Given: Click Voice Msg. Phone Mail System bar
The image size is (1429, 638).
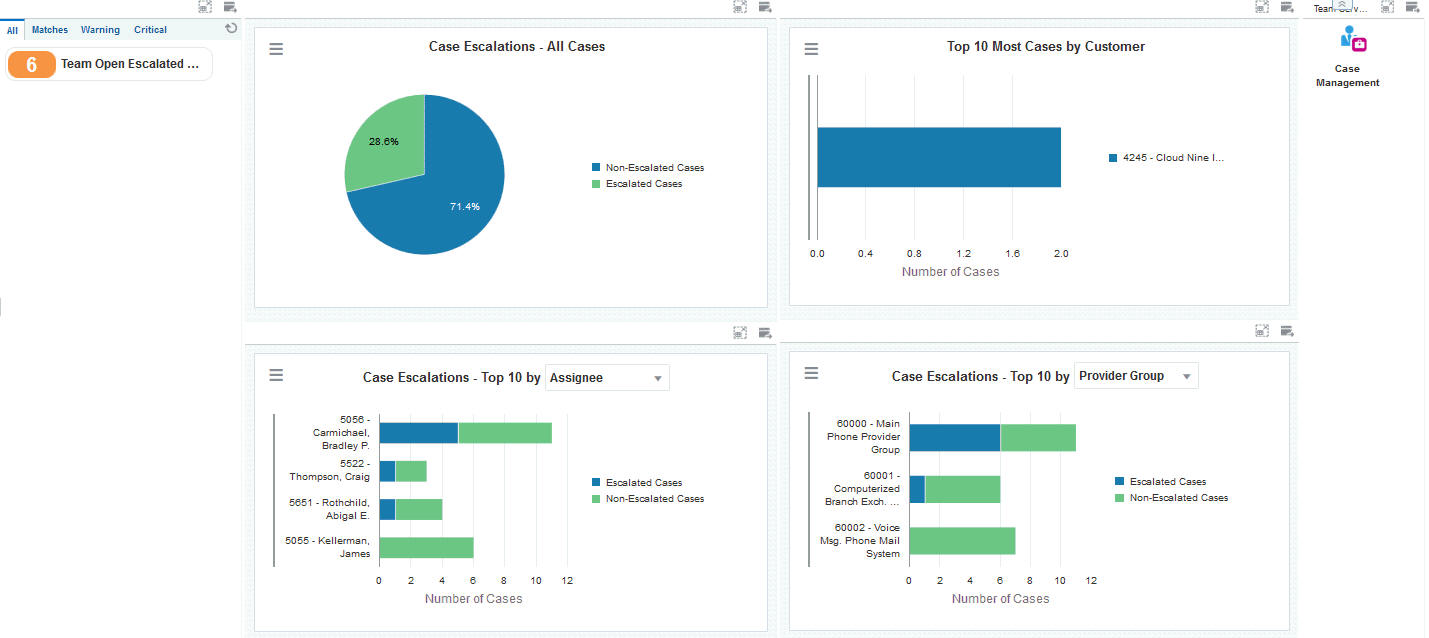Looking at the screenshot, I should tap(962, 541).
